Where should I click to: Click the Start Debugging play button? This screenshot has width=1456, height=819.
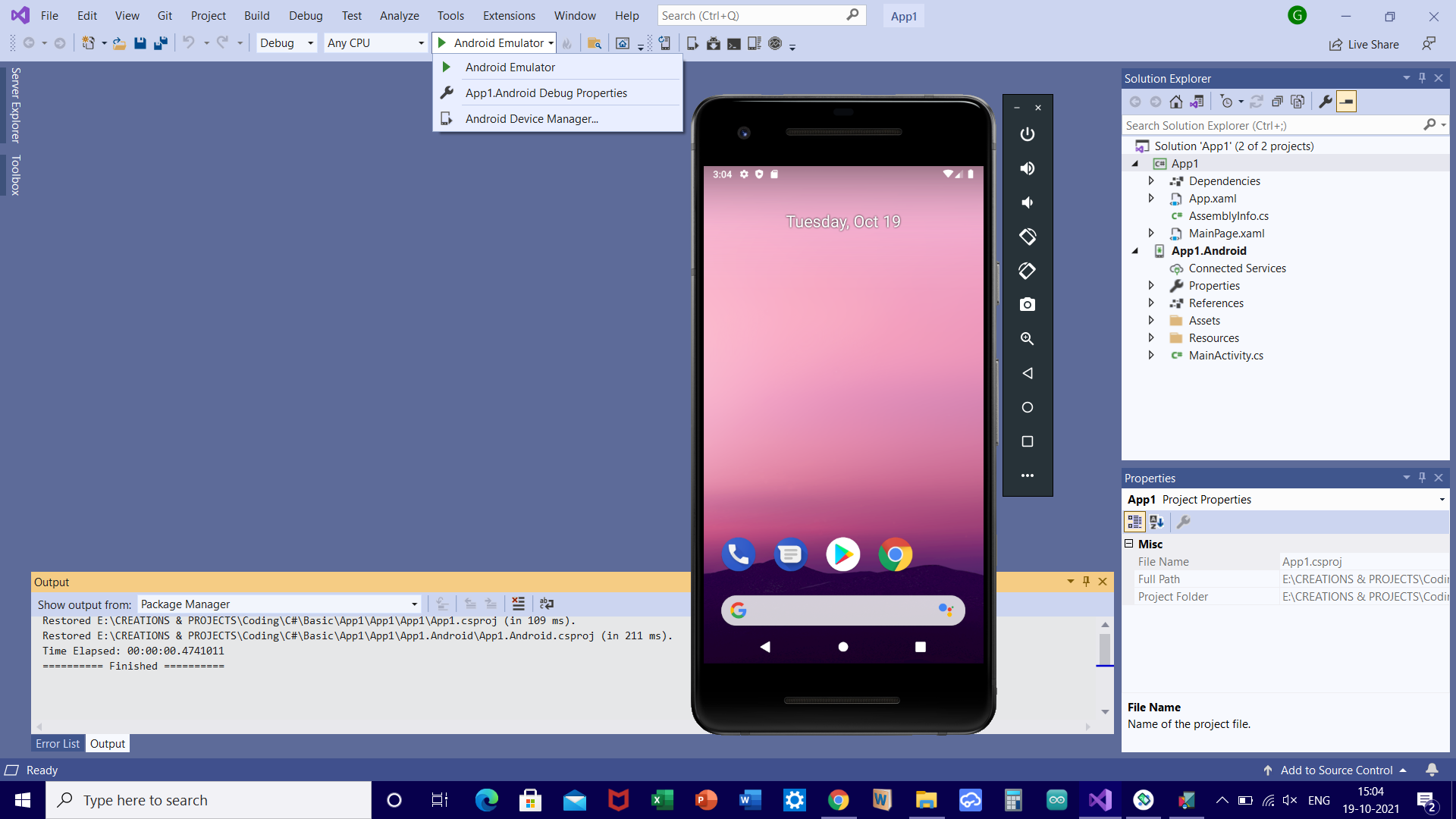(x=443, y=42)
